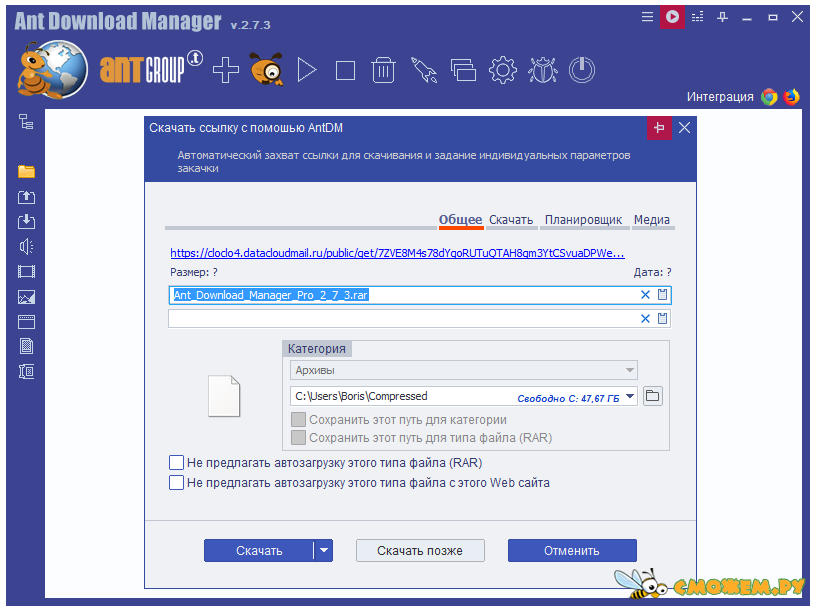Check Сохранить этот путь для типа файла (RAR)
The height and width of the screenshot is (611, 816).
(x=298, y=438)
